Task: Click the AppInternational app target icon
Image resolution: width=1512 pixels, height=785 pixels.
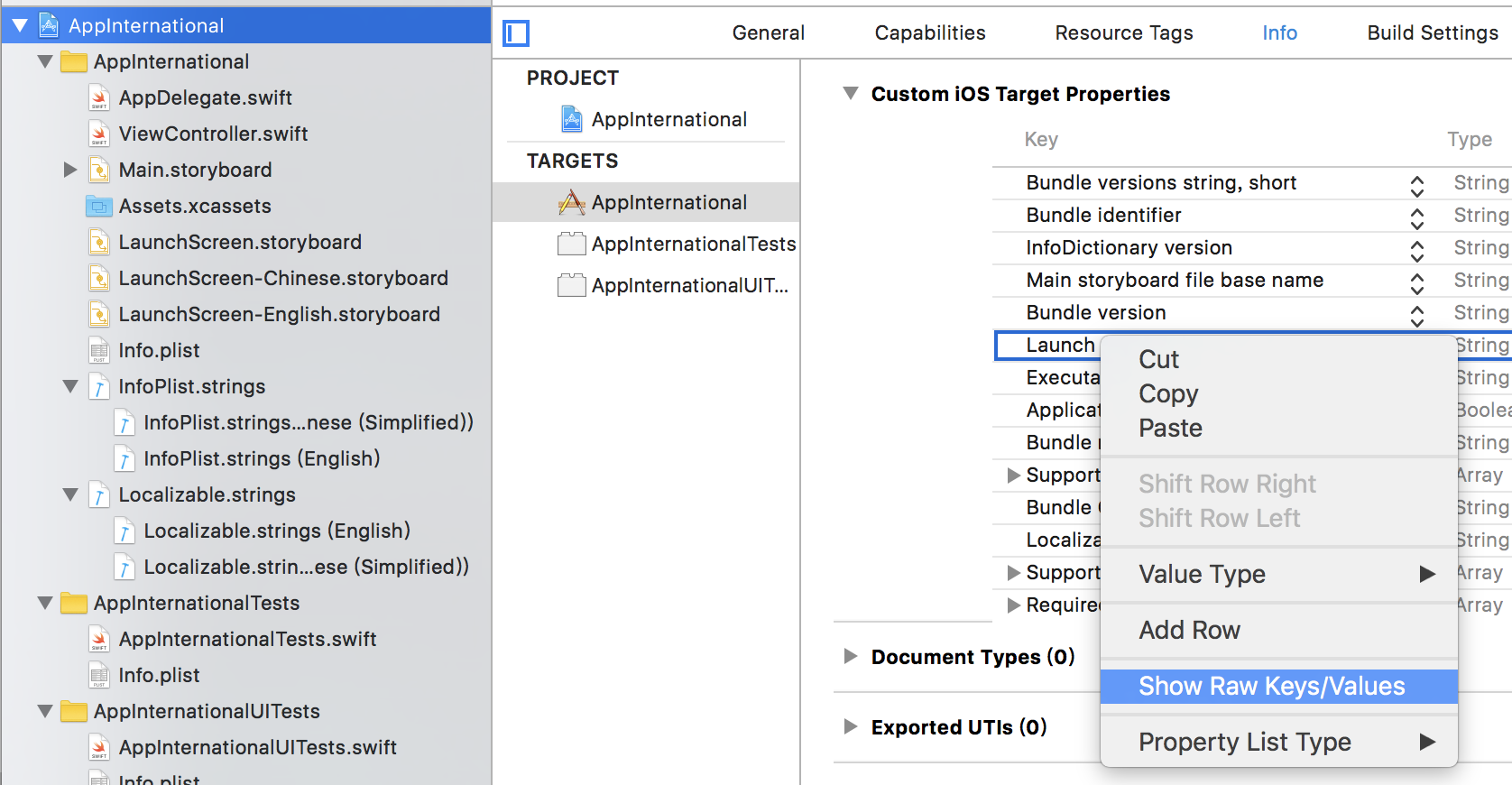Action: coord(572,202)
